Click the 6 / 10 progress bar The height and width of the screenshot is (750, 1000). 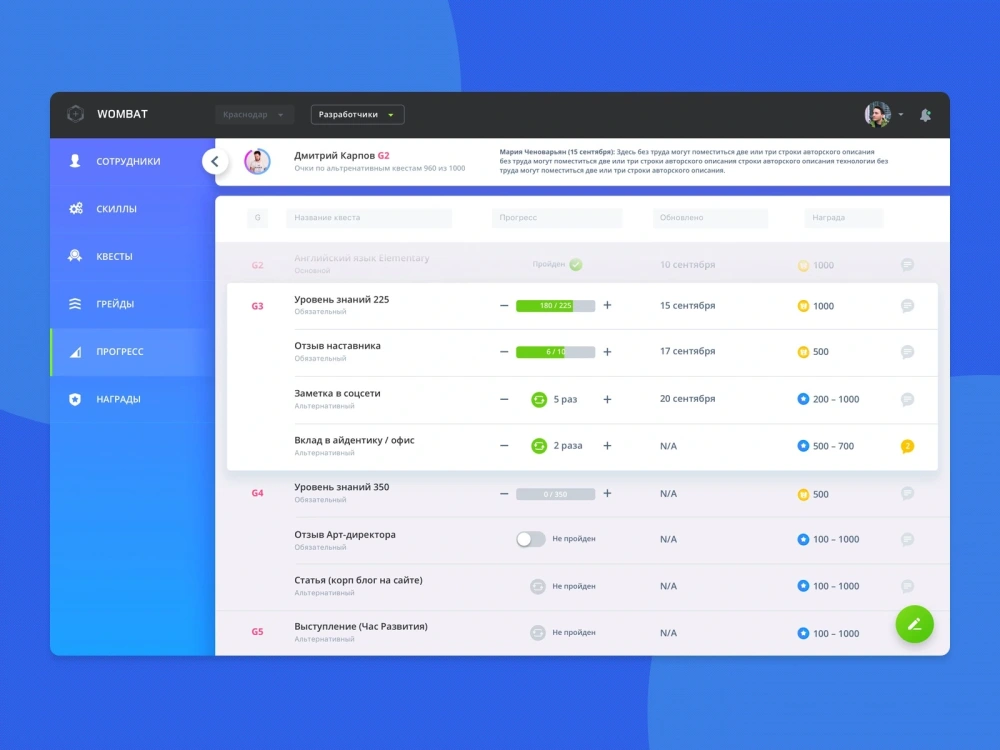(555, 352)
